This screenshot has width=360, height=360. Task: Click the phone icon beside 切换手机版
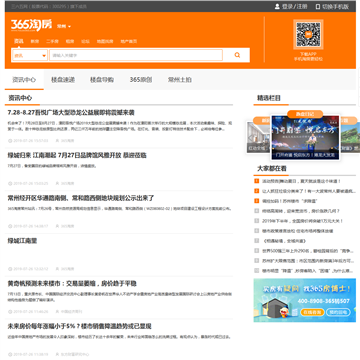coord(318,6)
